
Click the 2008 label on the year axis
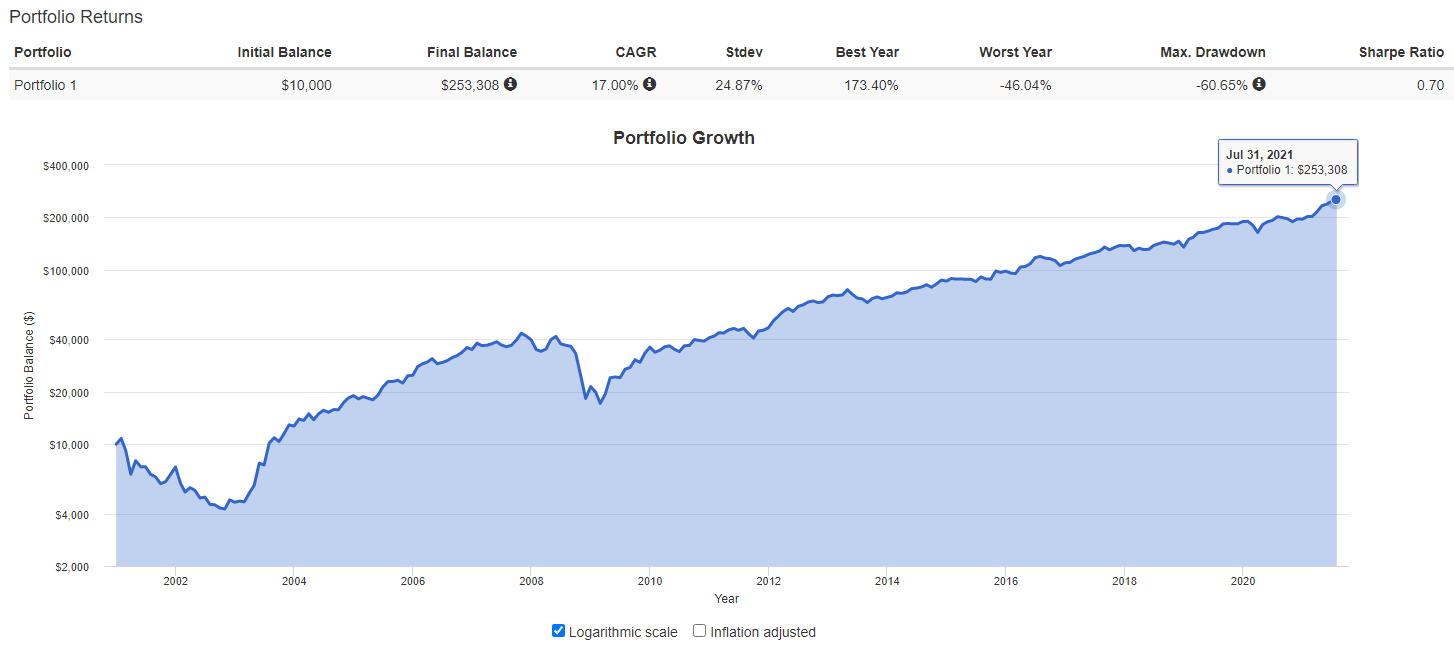[x=531, y=580]
